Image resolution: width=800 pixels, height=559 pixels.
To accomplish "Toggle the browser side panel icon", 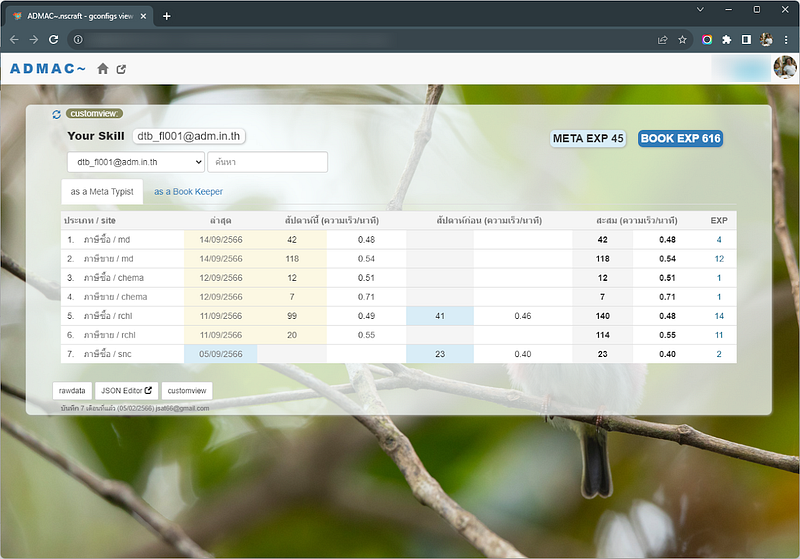I will pos(746,40).
